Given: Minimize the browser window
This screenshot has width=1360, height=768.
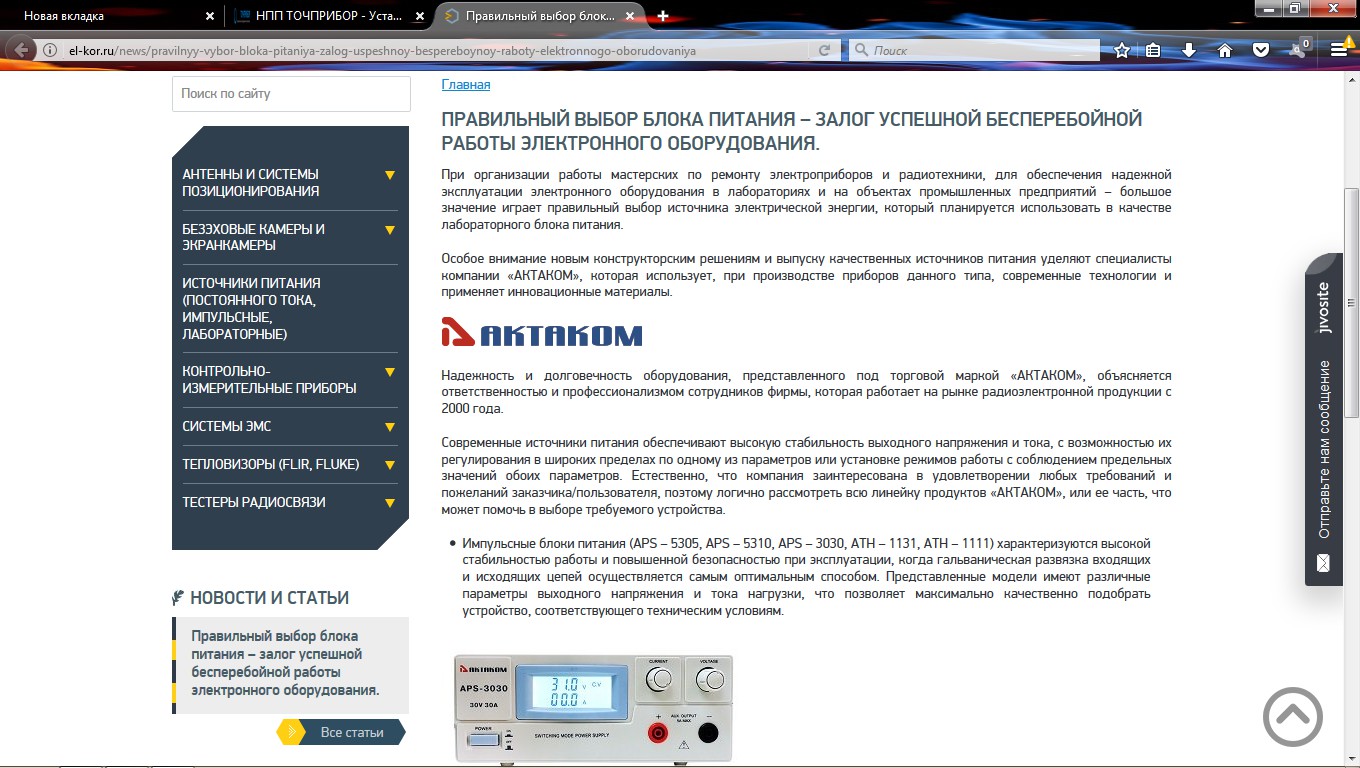Looking at the screenshot, I should [x=1269, y=8].
